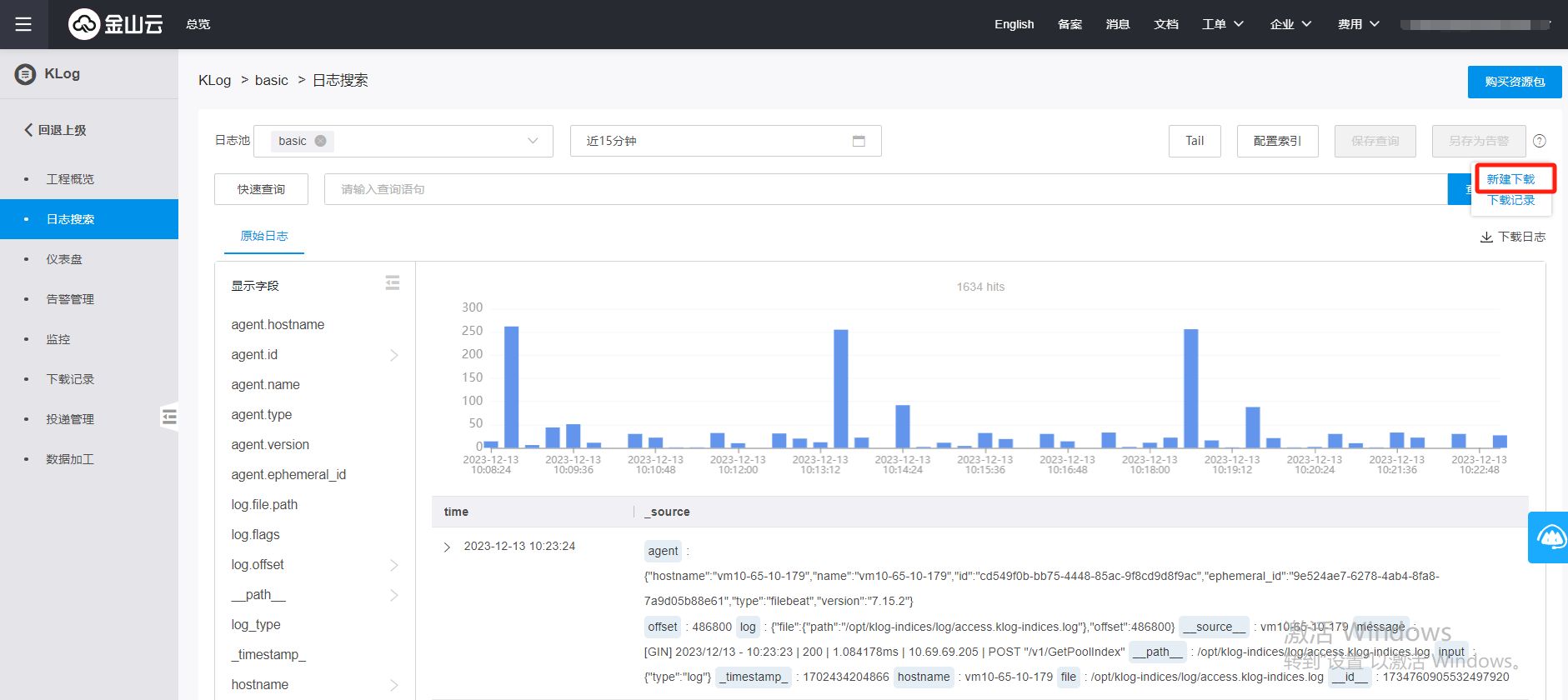1568x700 pixels.
Task: Click the download log icon link
Action: [1512, 237]
